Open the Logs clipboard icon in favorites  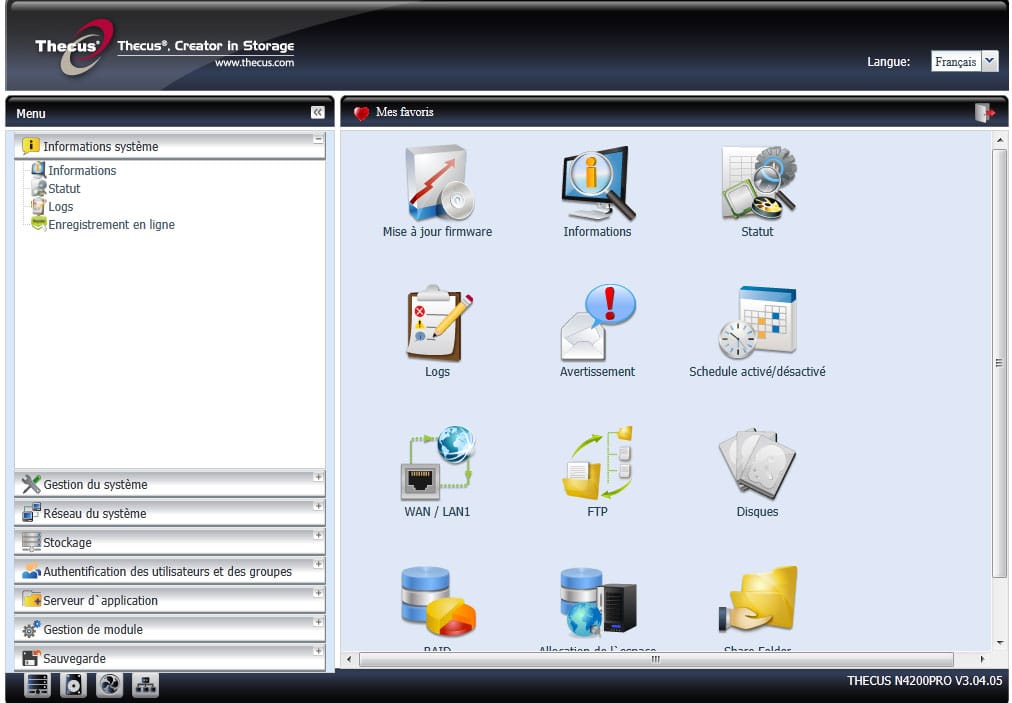tap(438, 323)
